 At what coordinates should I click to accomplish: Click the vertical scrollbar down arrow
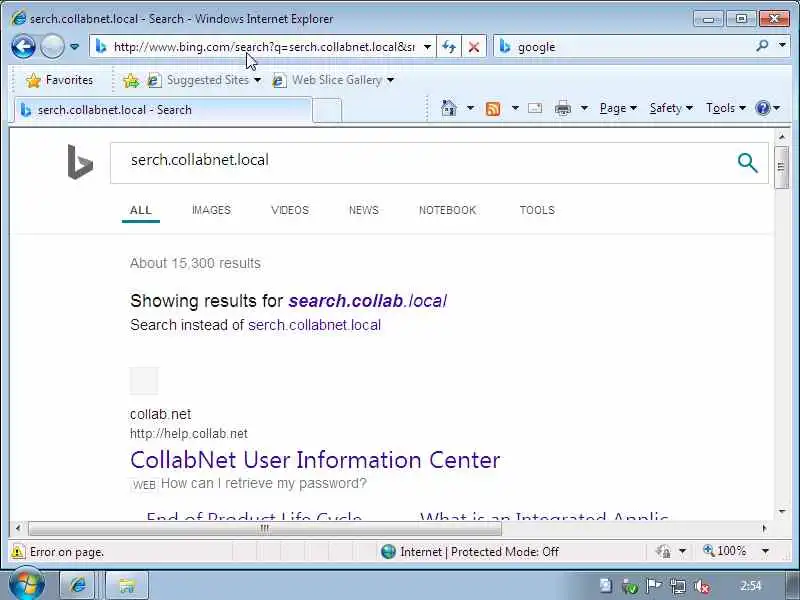tap(782, 512)
